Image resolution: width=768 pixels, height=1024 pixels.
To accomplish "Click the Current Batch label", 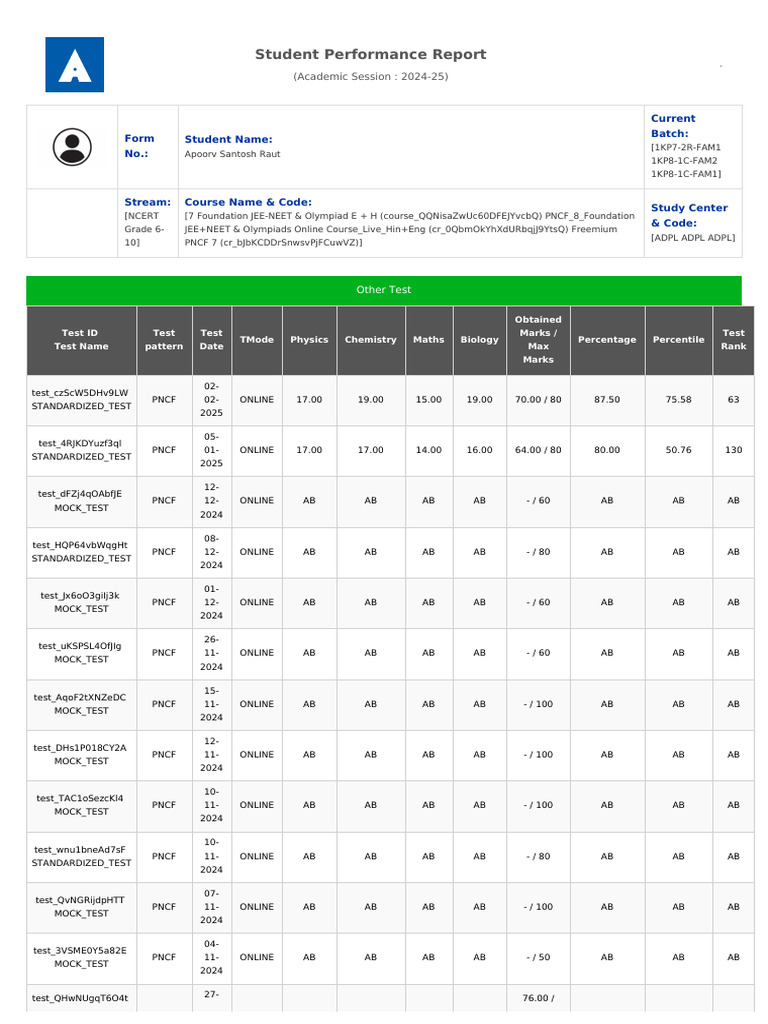I will point(673,125).
